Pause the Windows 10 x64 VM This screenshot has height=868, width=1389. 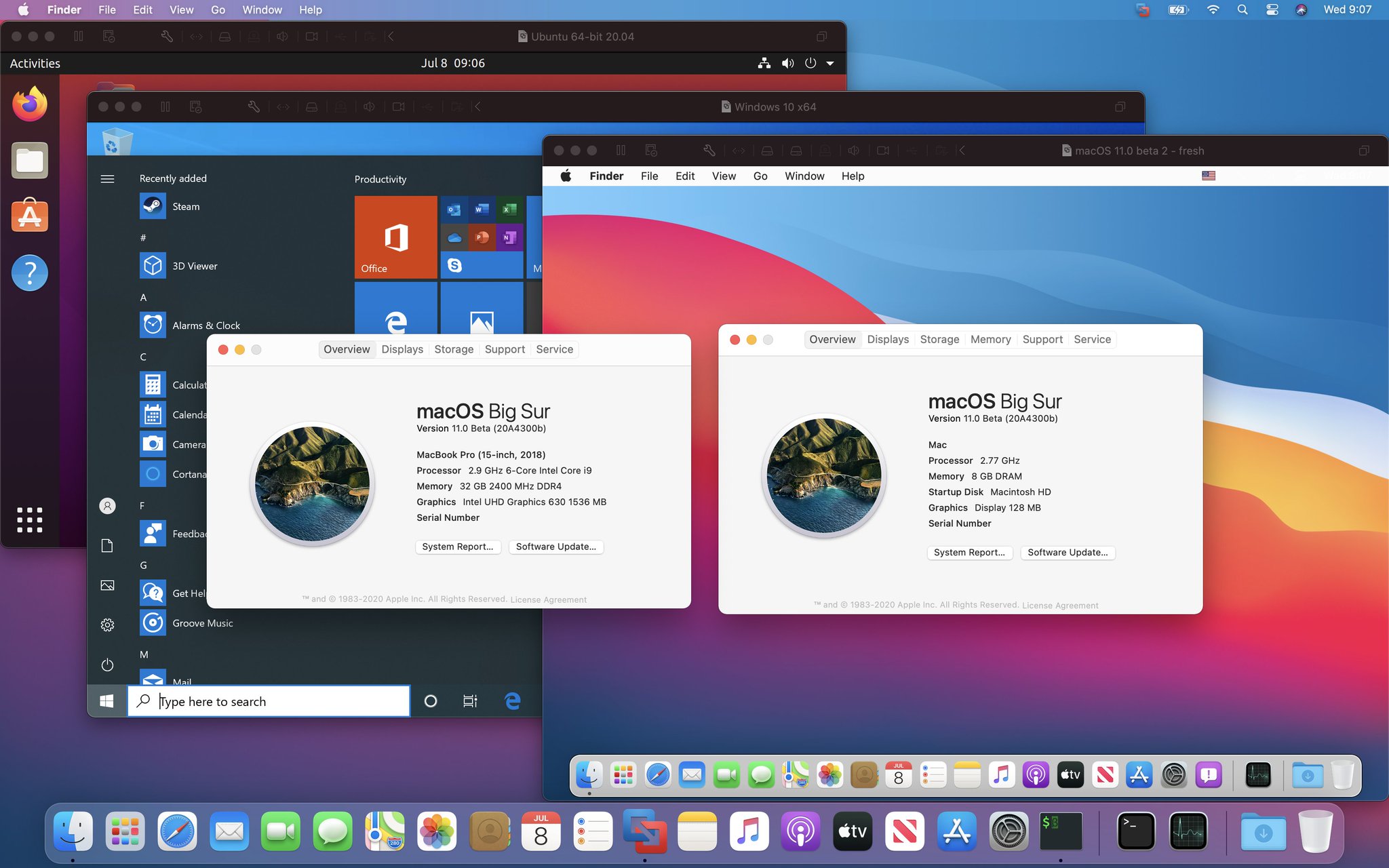(165, 106)
